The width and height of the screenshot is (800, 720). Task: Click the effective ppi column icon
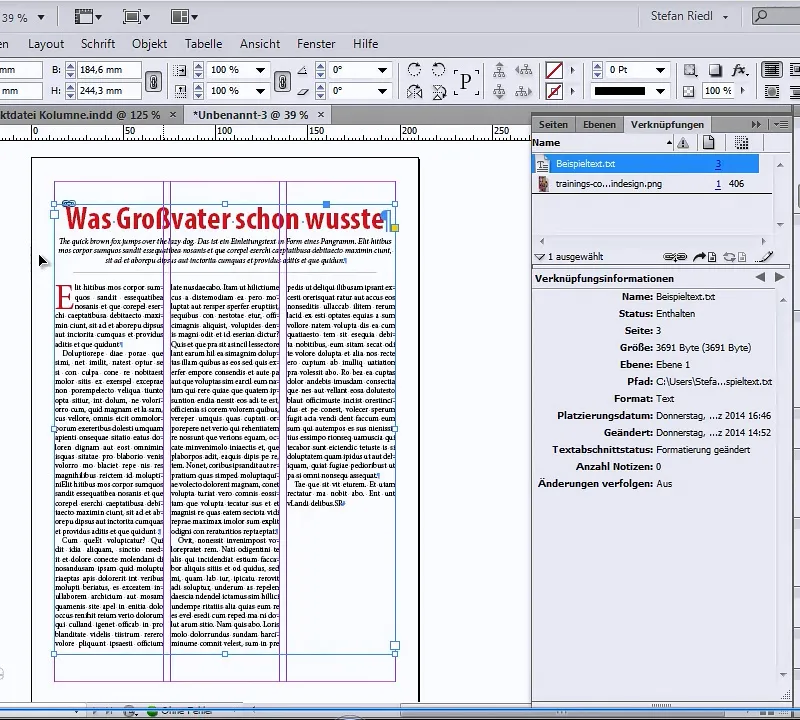[x=741, y=143]
